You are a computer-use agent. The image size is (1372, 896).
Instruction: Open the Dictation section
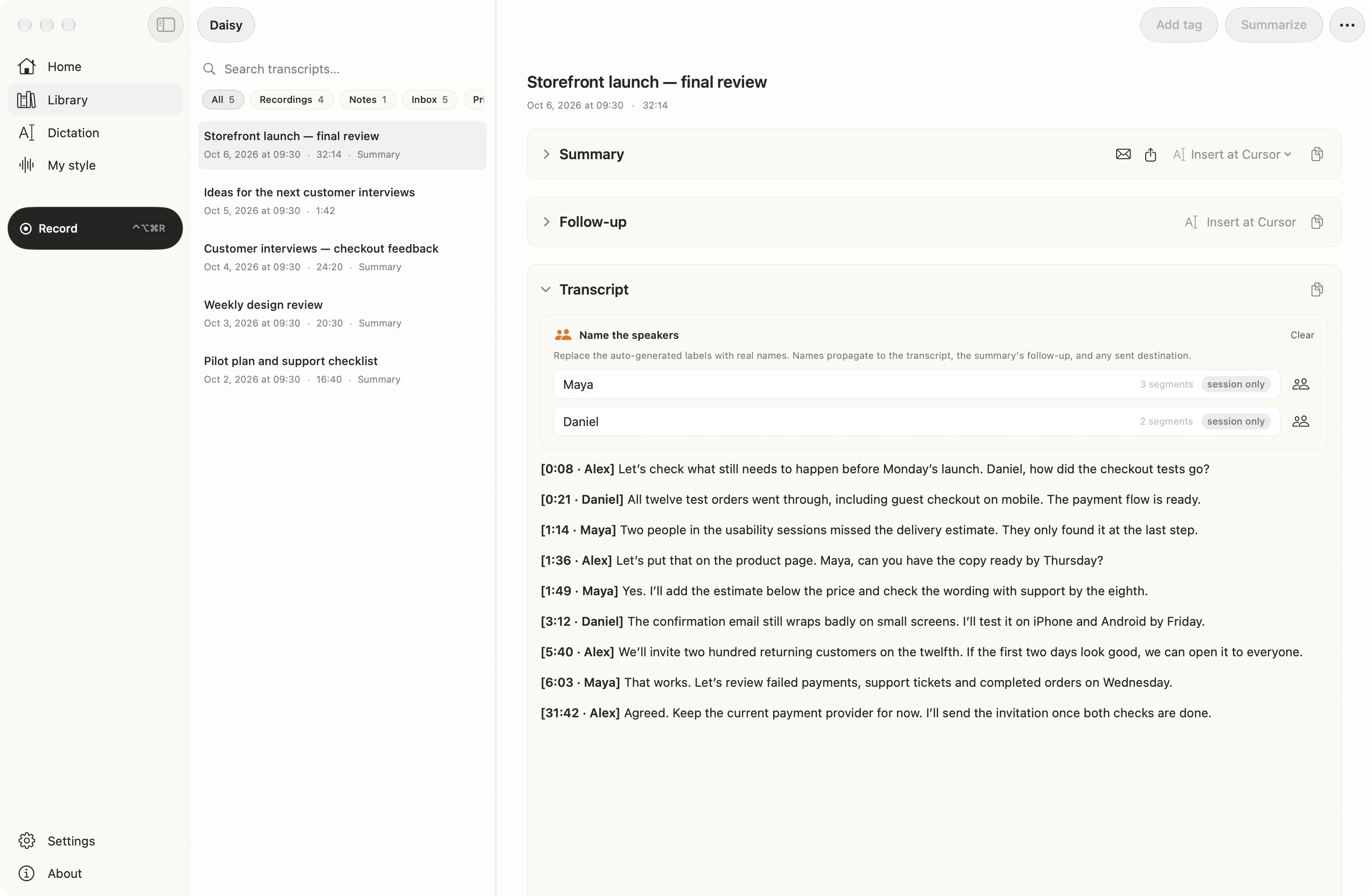pos(95,132)
